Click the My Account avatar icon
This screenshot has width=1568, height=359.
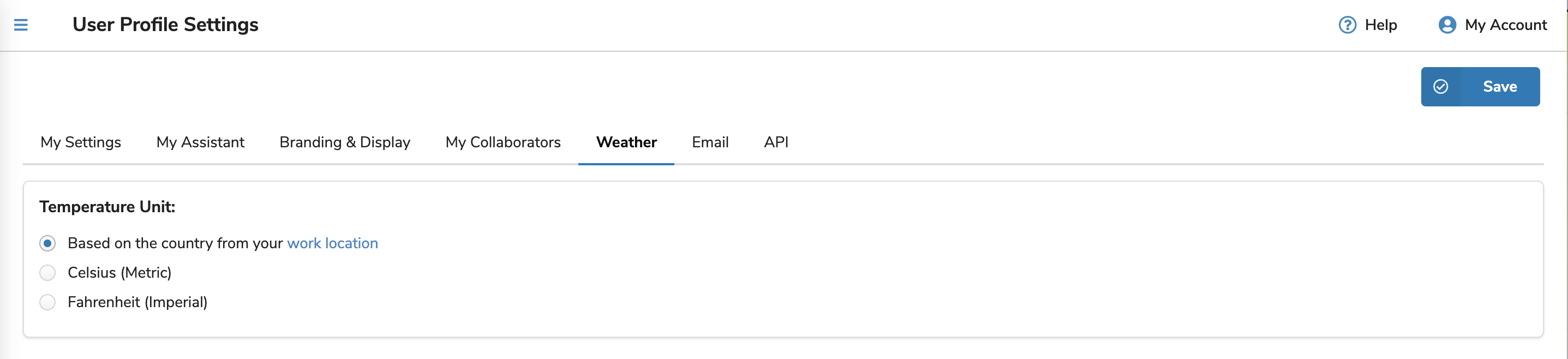pyautogui.click(x=1447, y=25)
